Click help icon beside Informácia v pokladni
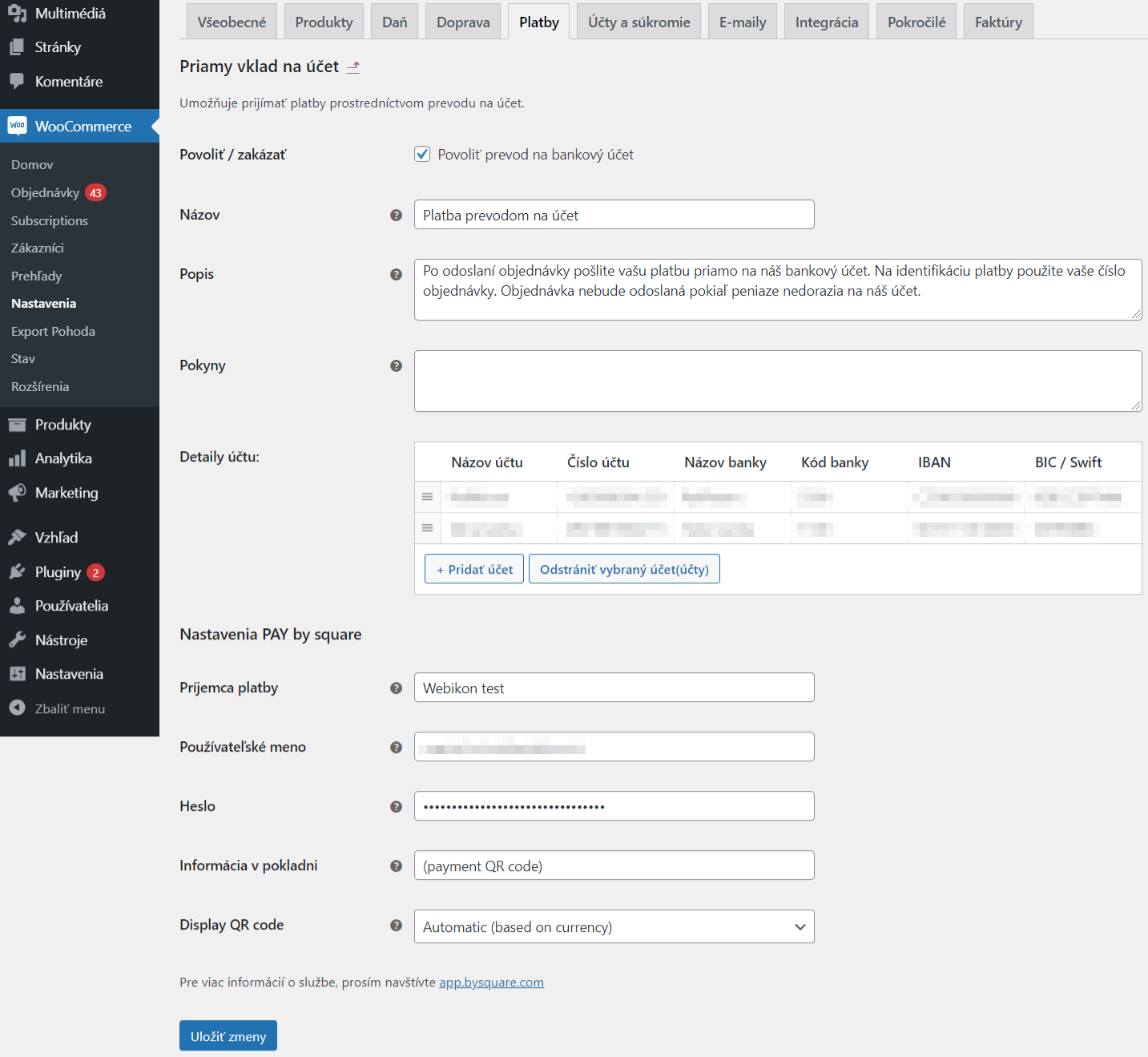1148x1057 pixels. click(396, 865)
